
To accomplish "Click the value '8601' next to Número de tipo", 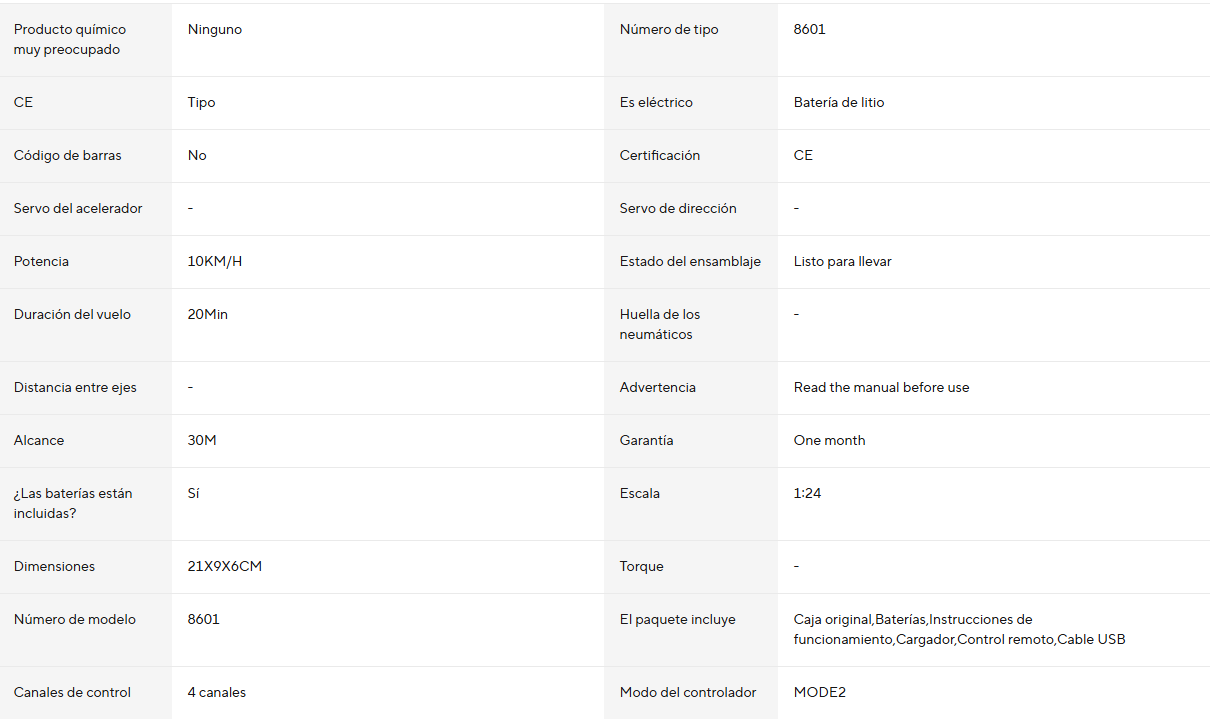I will click(x=809, y=30).
